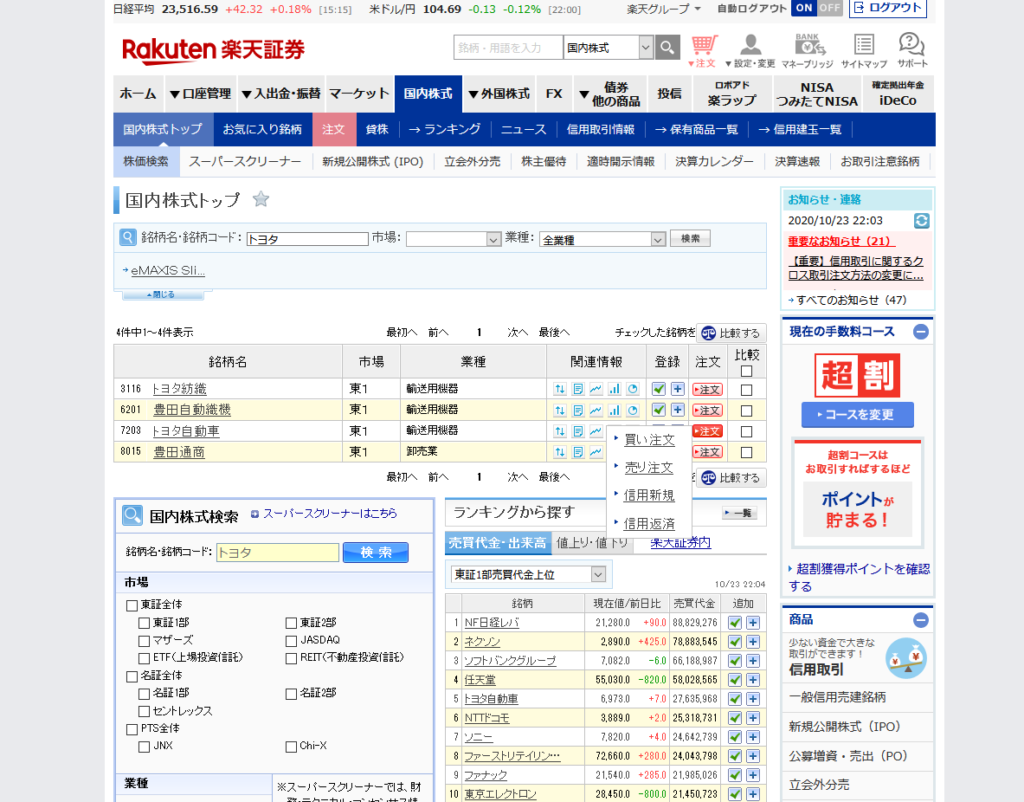1024x802 pixels.
Task: Select 信用新規 from the order popup
Action: tap(648, 495)
